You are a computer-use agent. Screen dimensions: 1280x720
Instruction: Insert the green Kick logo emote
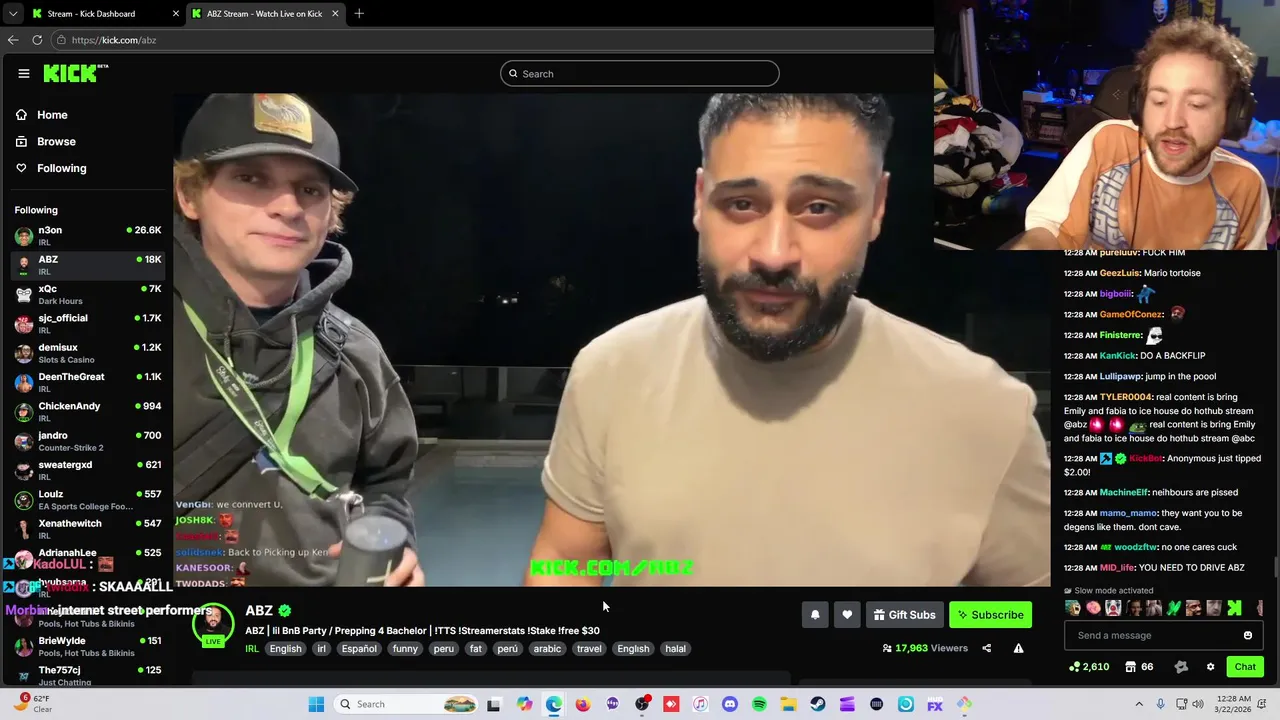click(1234, 608)
